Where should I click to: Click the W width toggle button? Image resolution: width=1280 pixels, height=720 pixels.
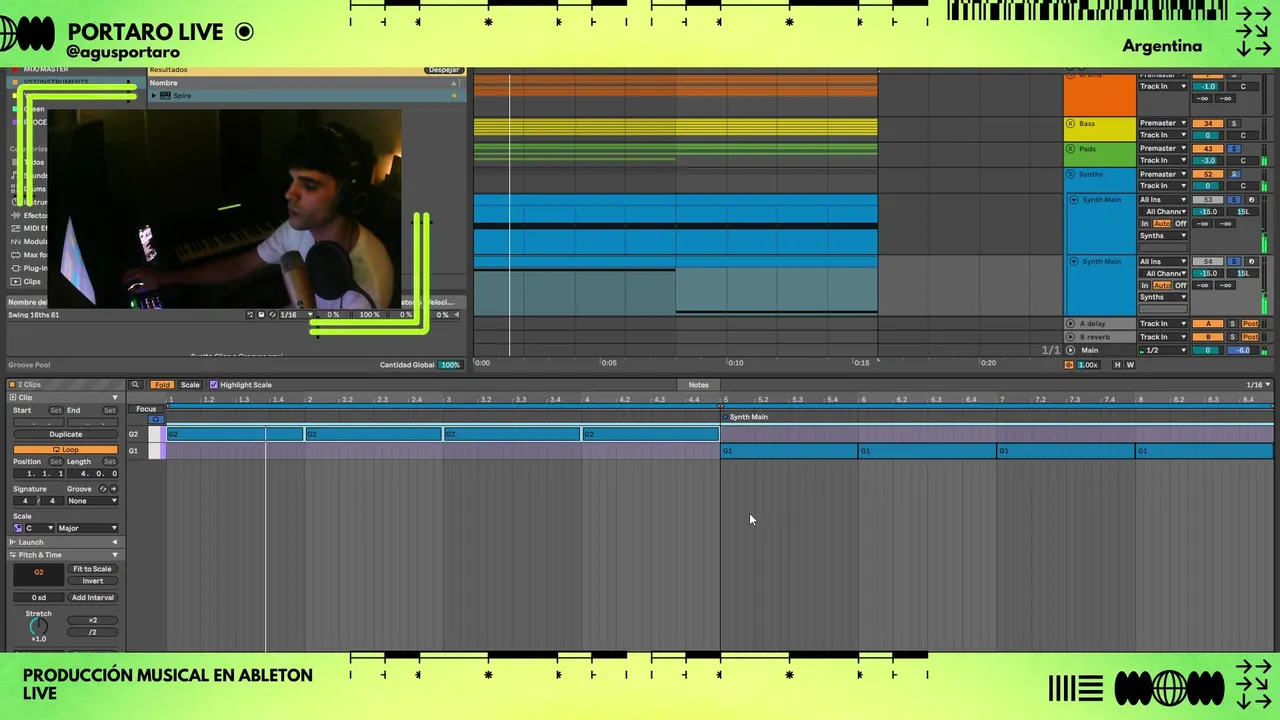(x=1130, y=365)
